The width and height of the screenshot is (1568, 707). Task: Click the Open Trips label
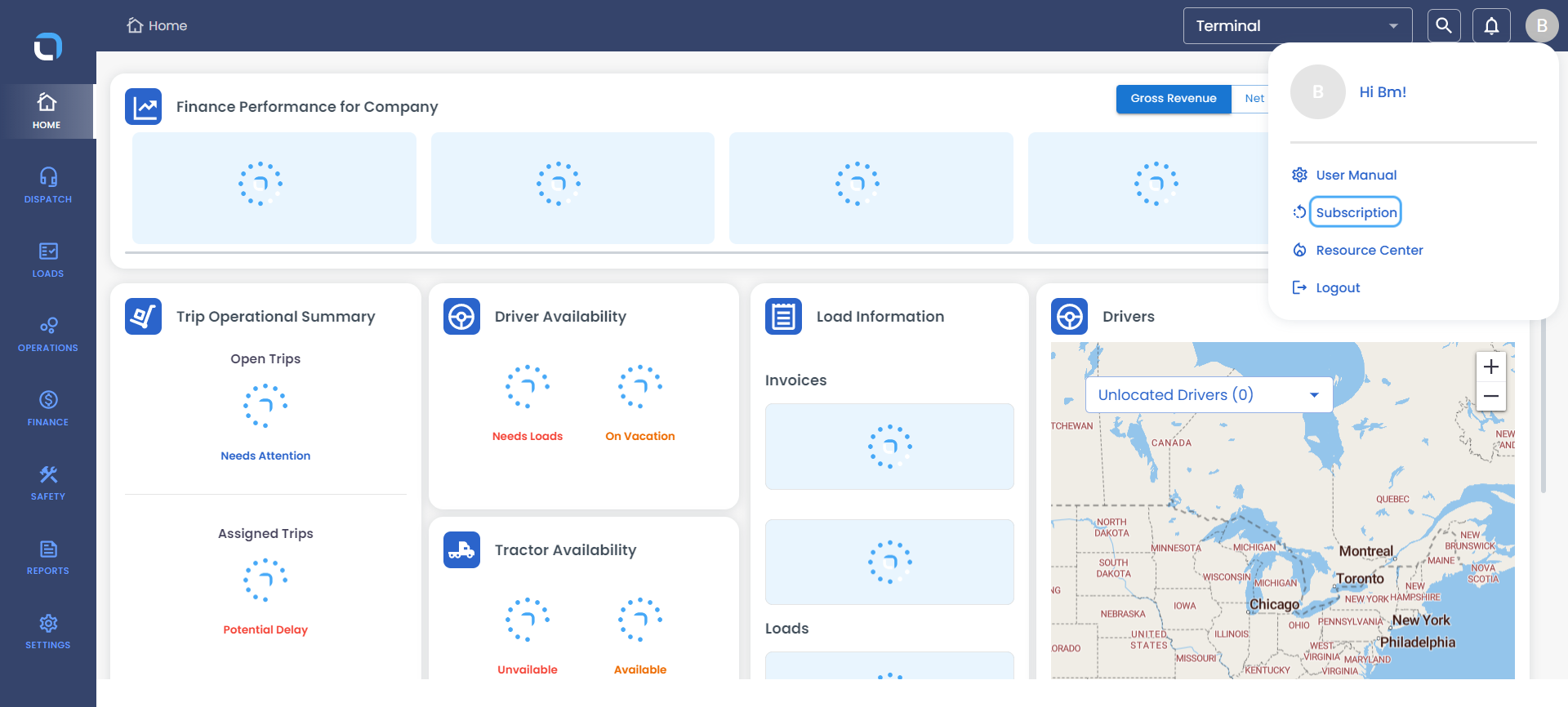pyautogui.click(x=265, y=359)
